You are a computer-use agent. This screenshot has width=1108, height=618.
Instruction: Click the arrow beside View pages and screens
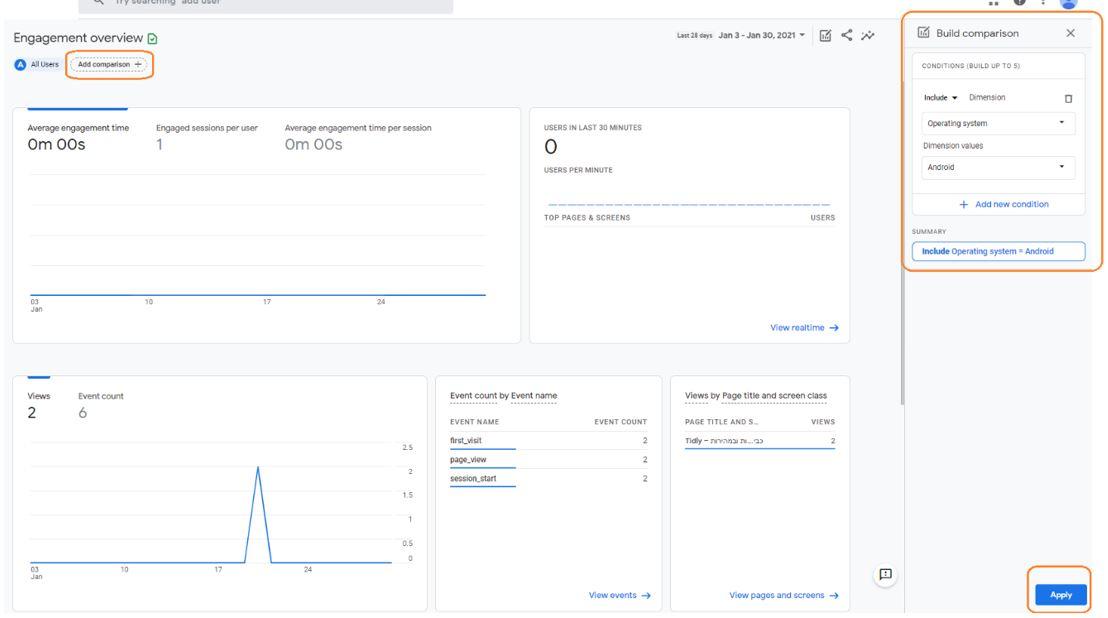[834, 595]
